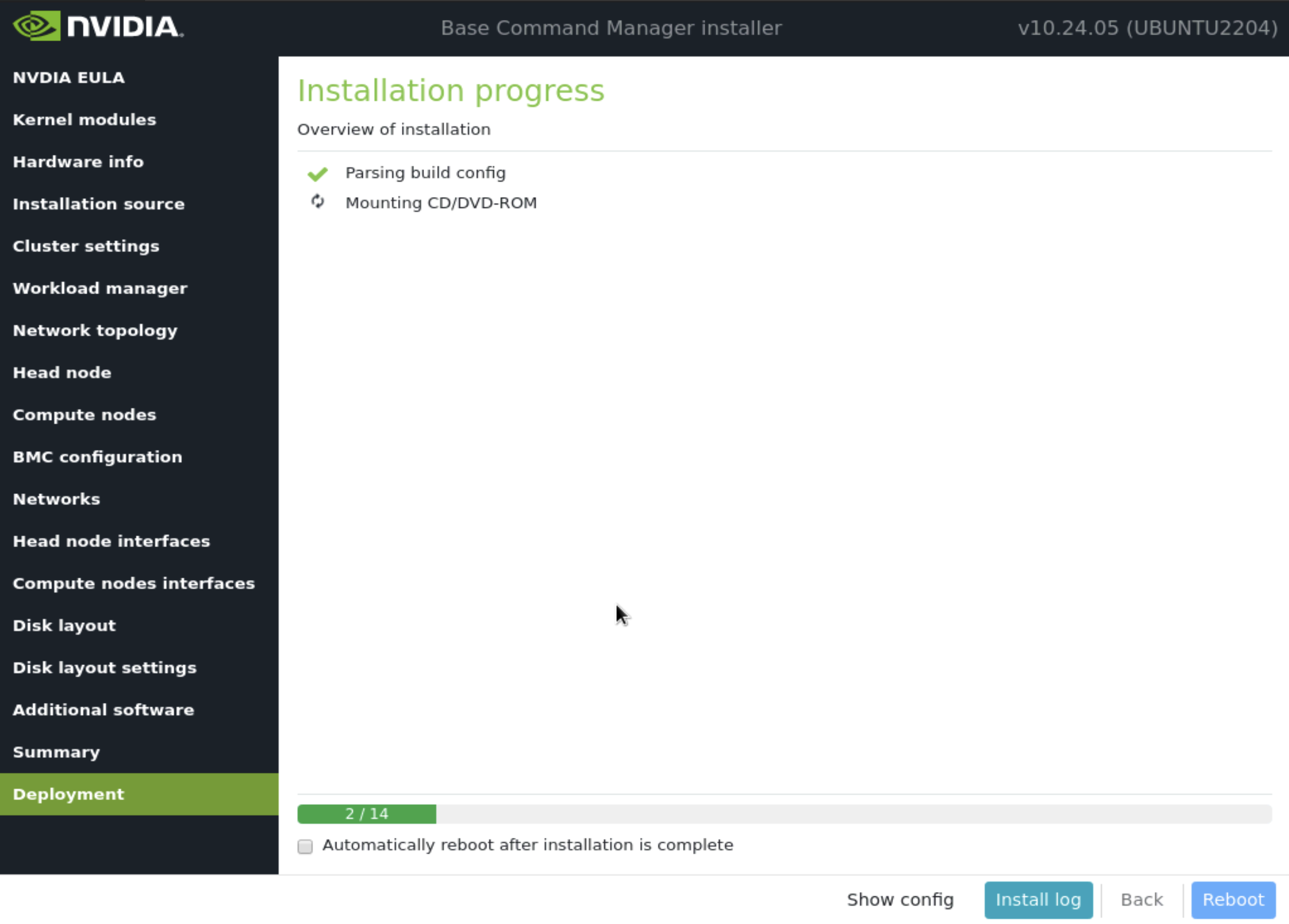The image size is (1289, 924).
Task: Click the Reboot button
Action: (x=1233, y=899)
